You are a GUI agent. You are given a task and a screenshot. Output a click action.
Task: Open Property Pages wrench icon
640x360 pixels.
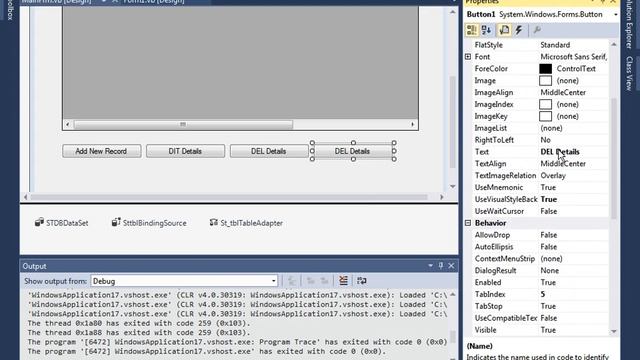pyautogui.click(x=537, y=30)
